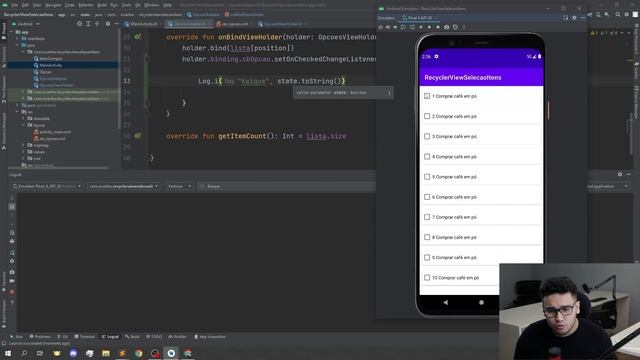Image resolution: width=640 pixels, height=360 pixels.
Task: Open the Help menu
Action: (167, 5)
